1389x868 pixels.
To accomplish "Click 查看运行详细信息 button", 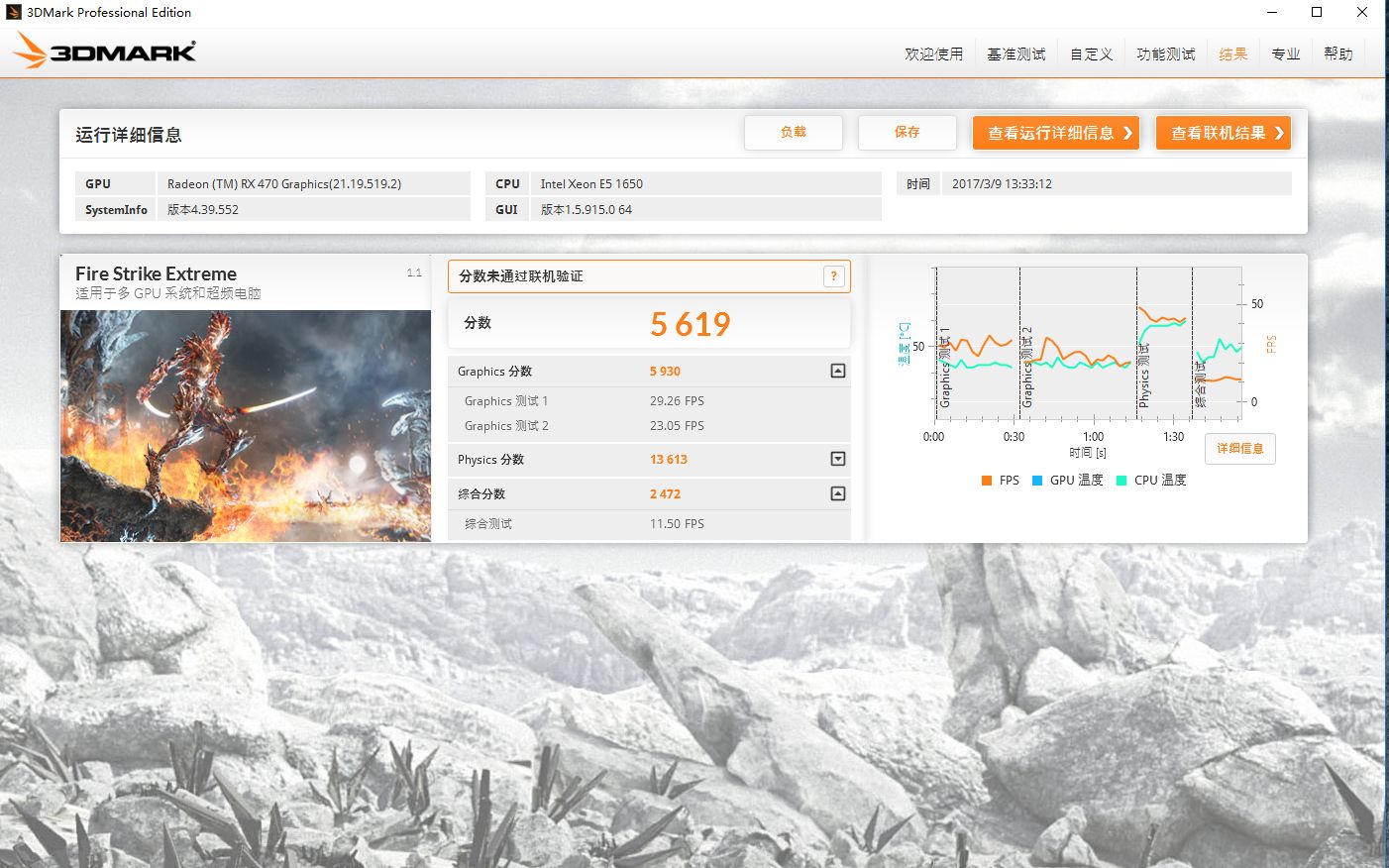I will pyautogui.click(x=1056, y=133).
